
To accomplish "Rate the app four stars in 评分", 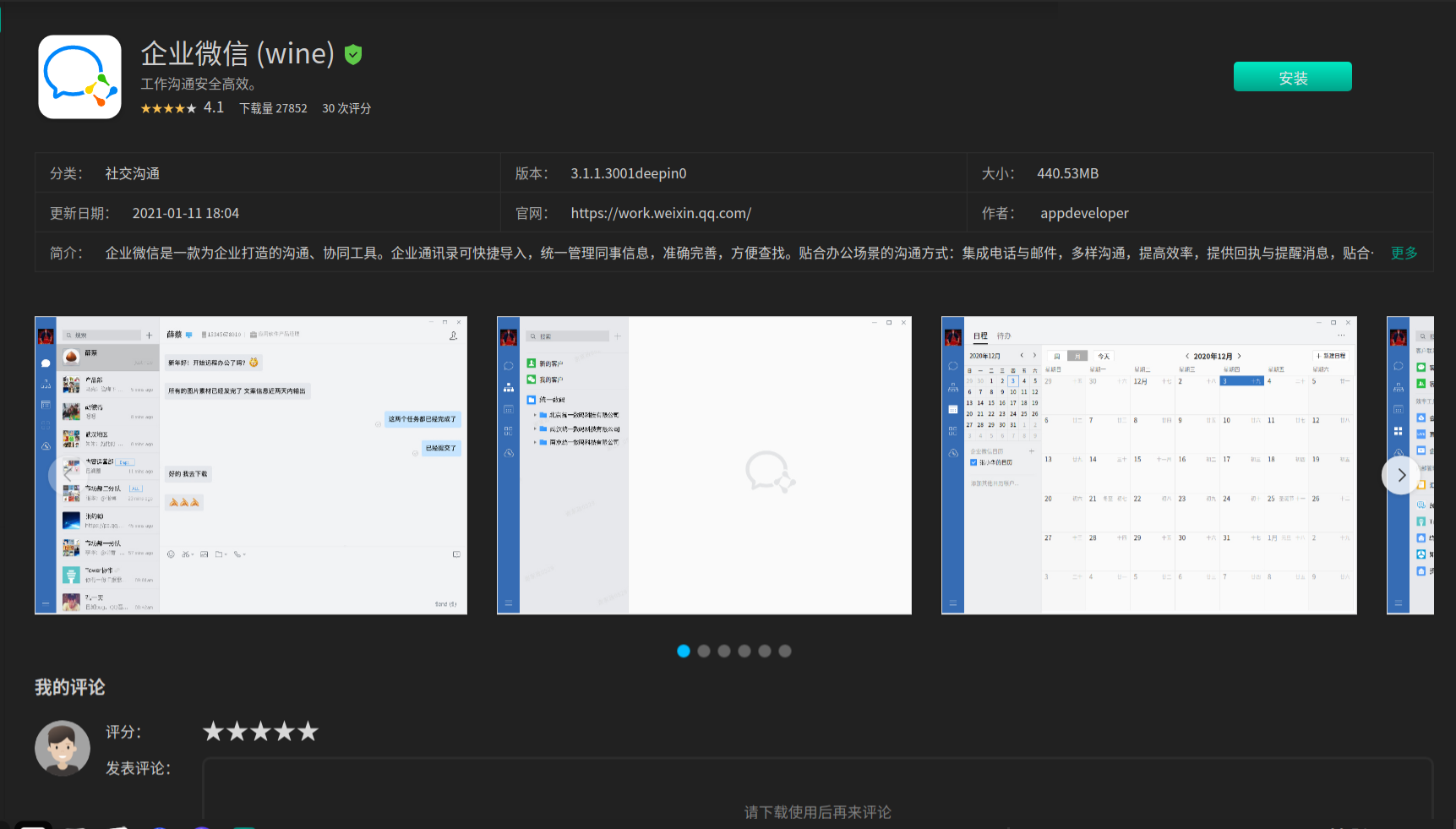I will [x=284, y=732].
